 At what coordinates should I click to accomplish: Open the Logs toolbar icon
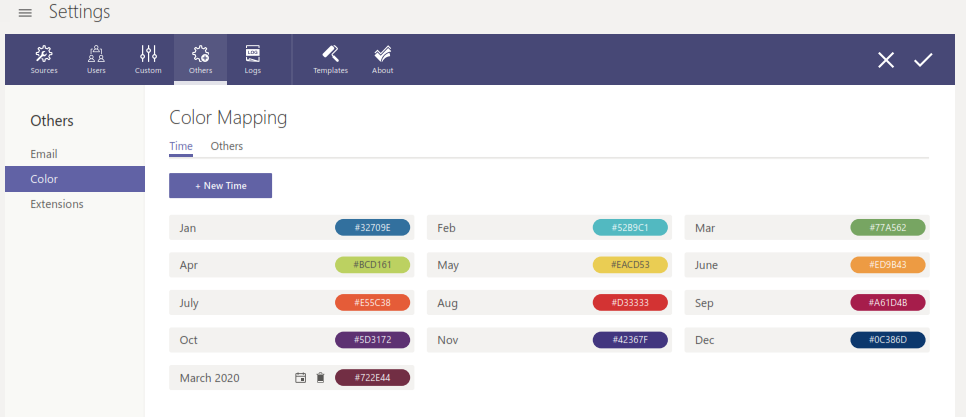[x=253, y=59]
